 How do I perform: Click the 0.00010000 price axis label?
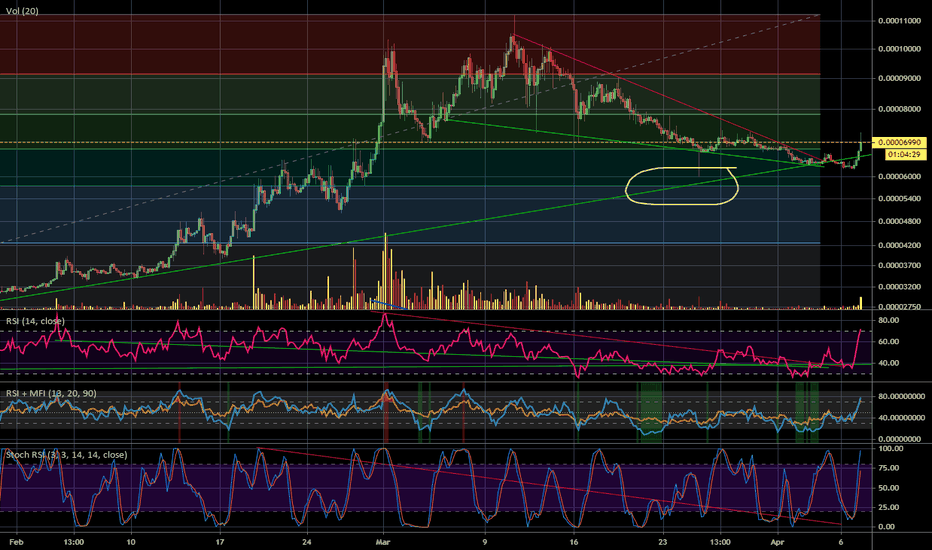pos(899,49)
